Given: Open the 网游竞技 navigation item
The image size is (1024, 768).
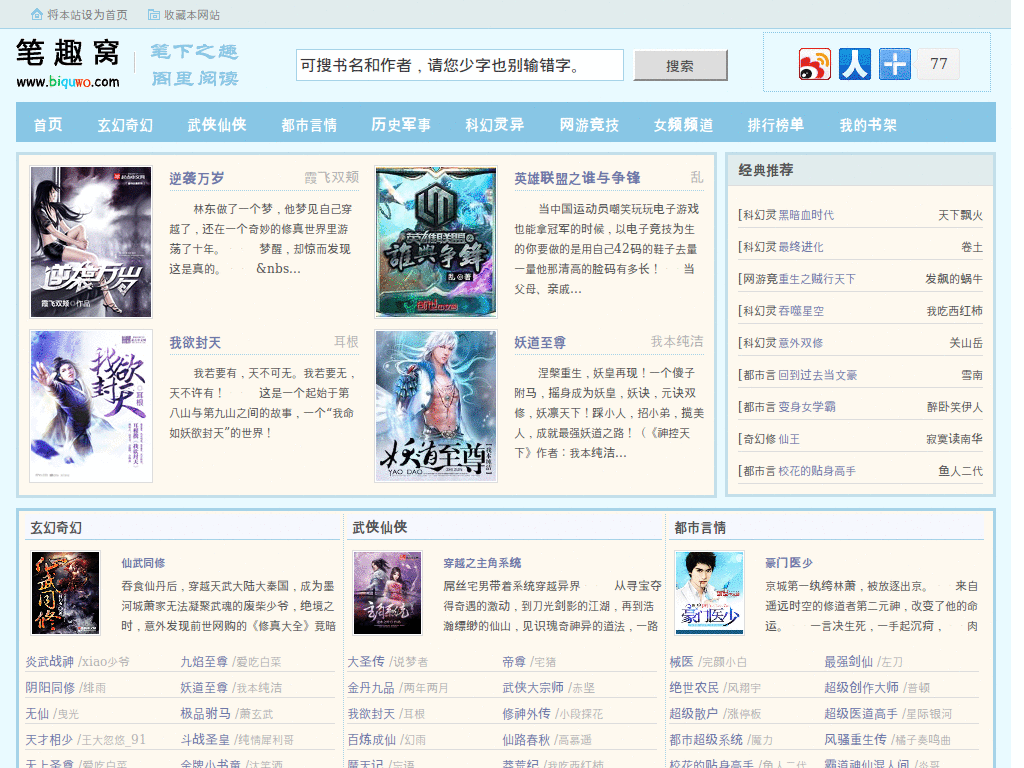Looking at the screenshot, I should pyautogui.click(x=589, y=125).
